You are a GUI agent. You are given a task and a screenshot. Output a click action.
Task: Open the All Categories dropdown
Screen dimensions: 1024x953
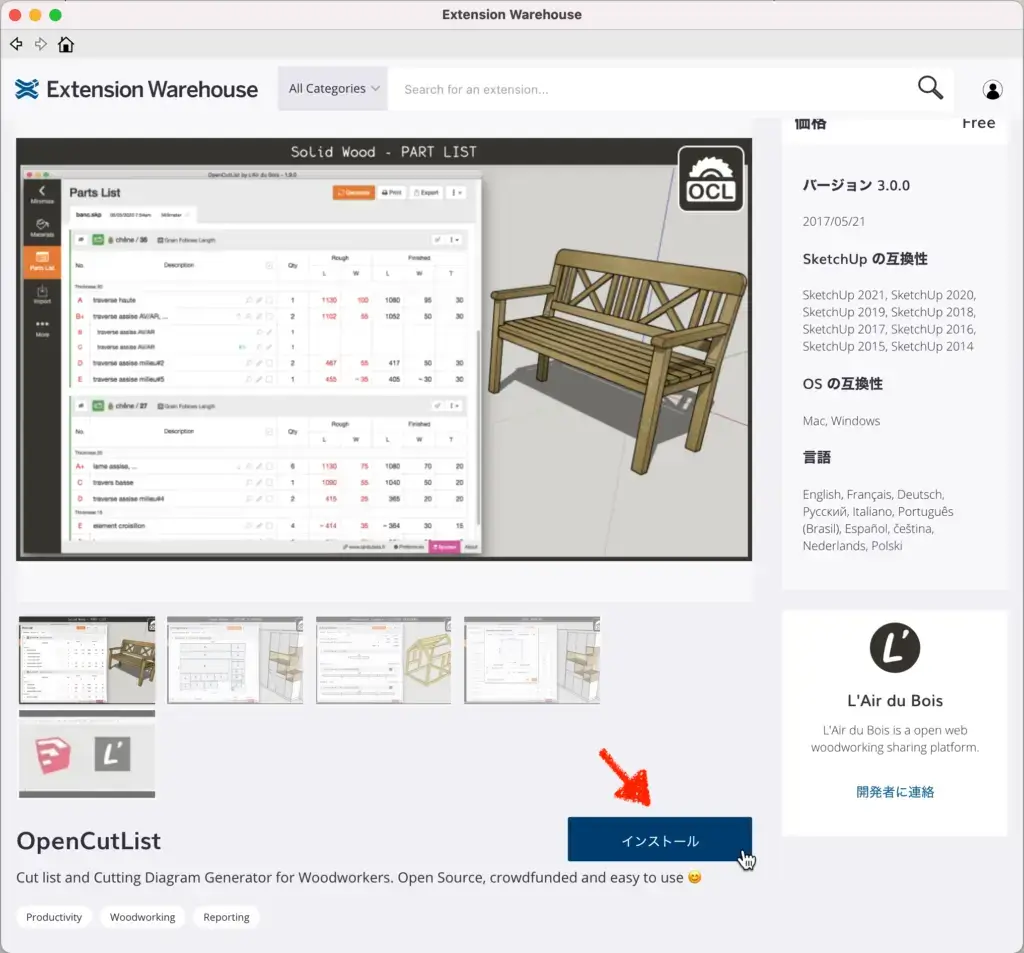[x=333, y=88]
